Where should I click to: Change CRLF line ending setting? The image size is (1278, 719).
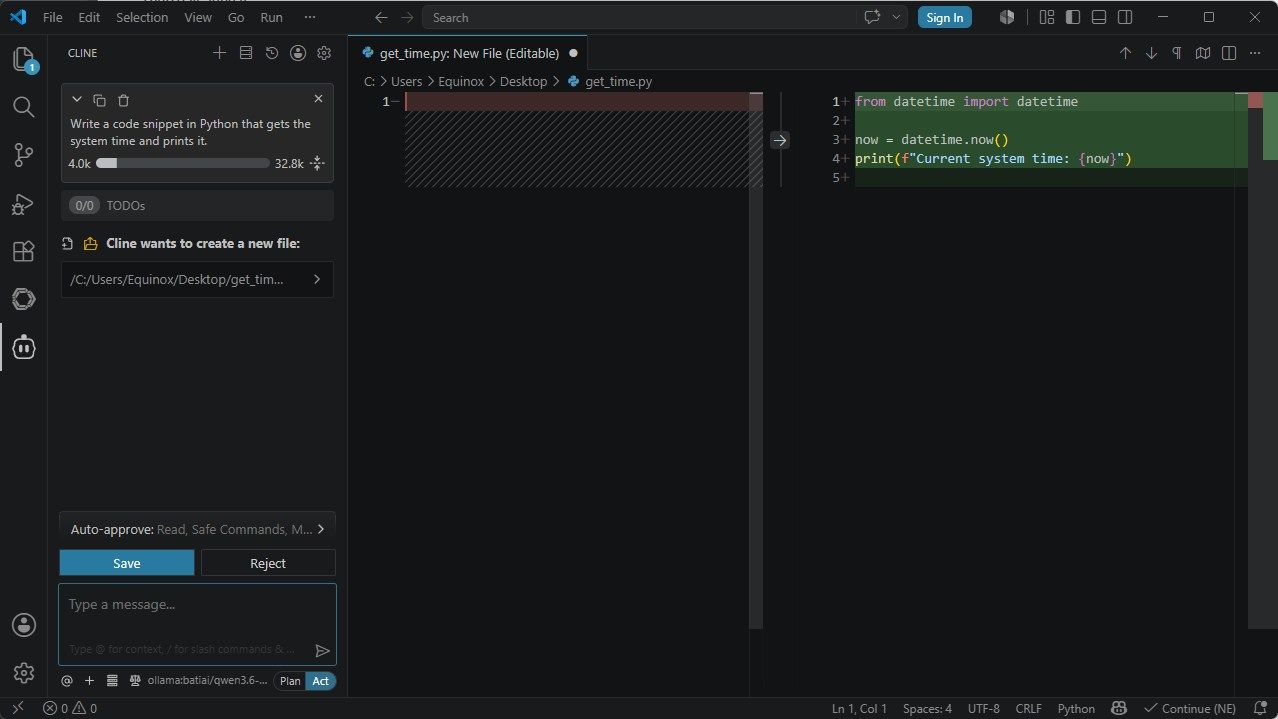(x=1028, y=708)
